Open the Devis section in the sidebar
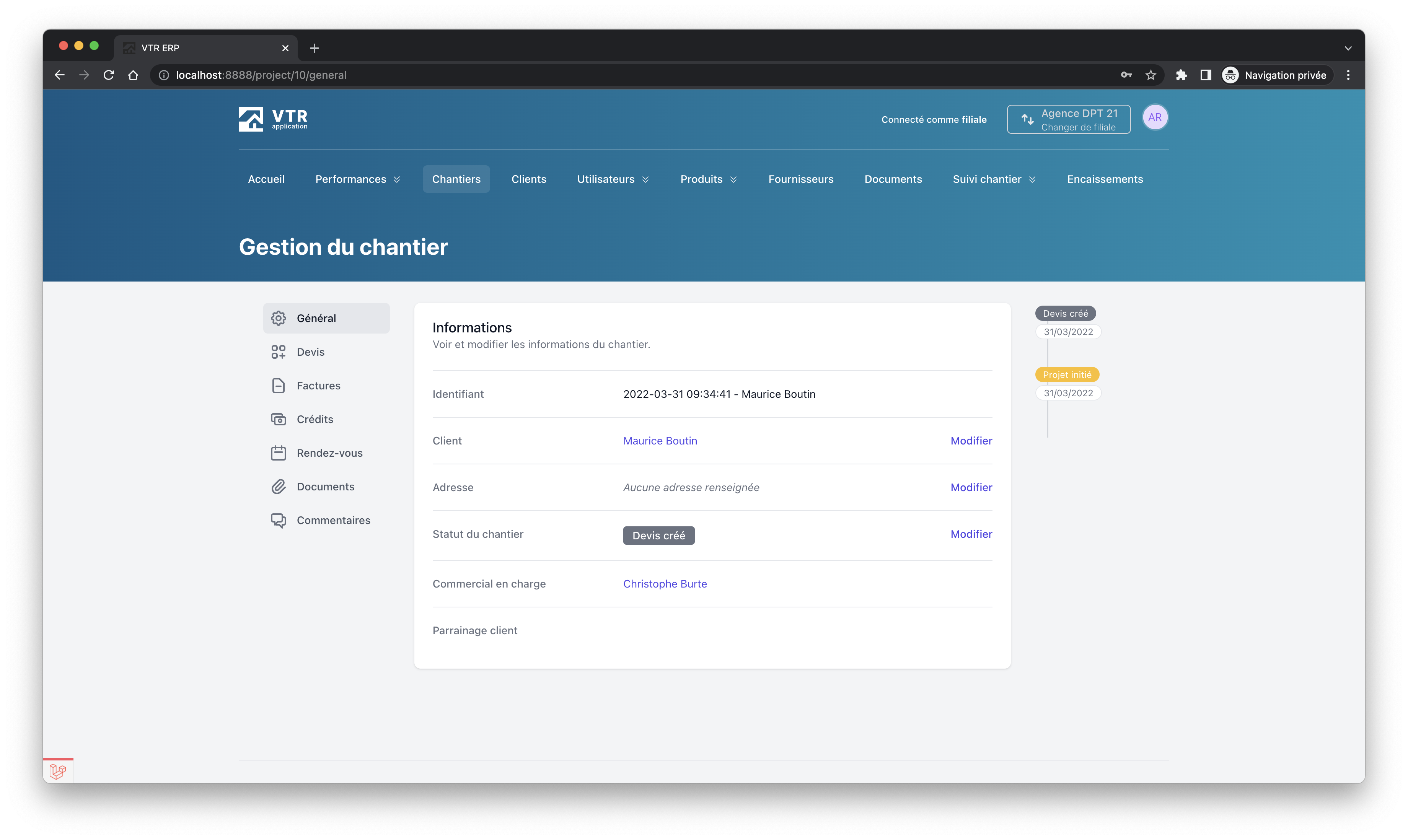The width and height of the screenshot is (1408, 840). 310,352
